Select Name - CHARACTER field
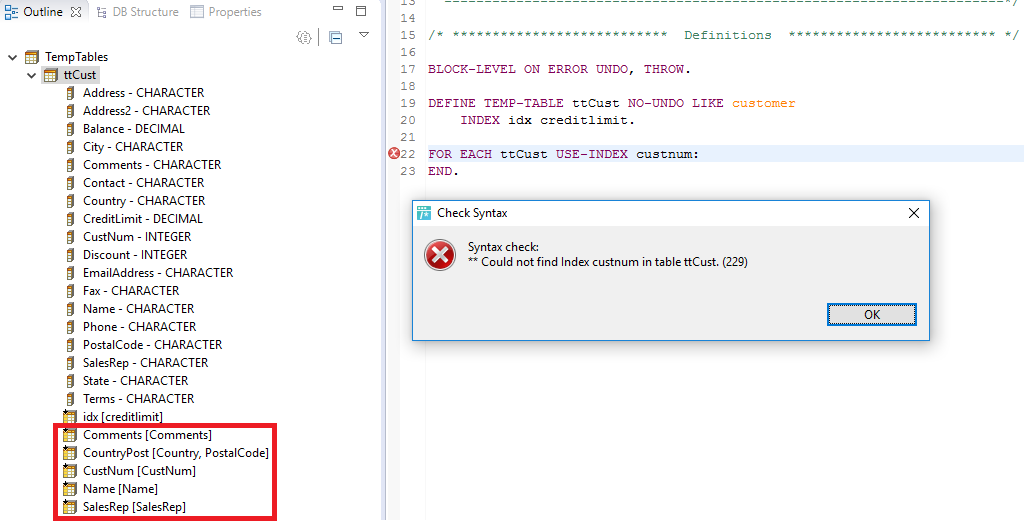The image size is (1025, 521). pyautogui.click(x=138, y=309)
